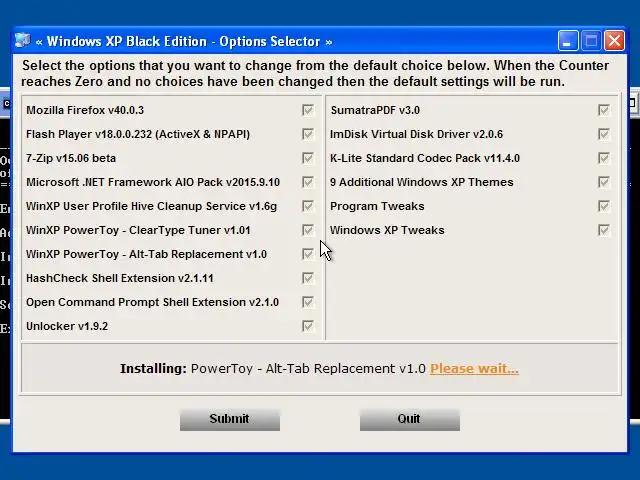Image resolution: width=640 pixels, height=480 pixels.
Task: Toggle the ImDisk Virtual Disk Driver checkbox
Action: tap(604, 134)
